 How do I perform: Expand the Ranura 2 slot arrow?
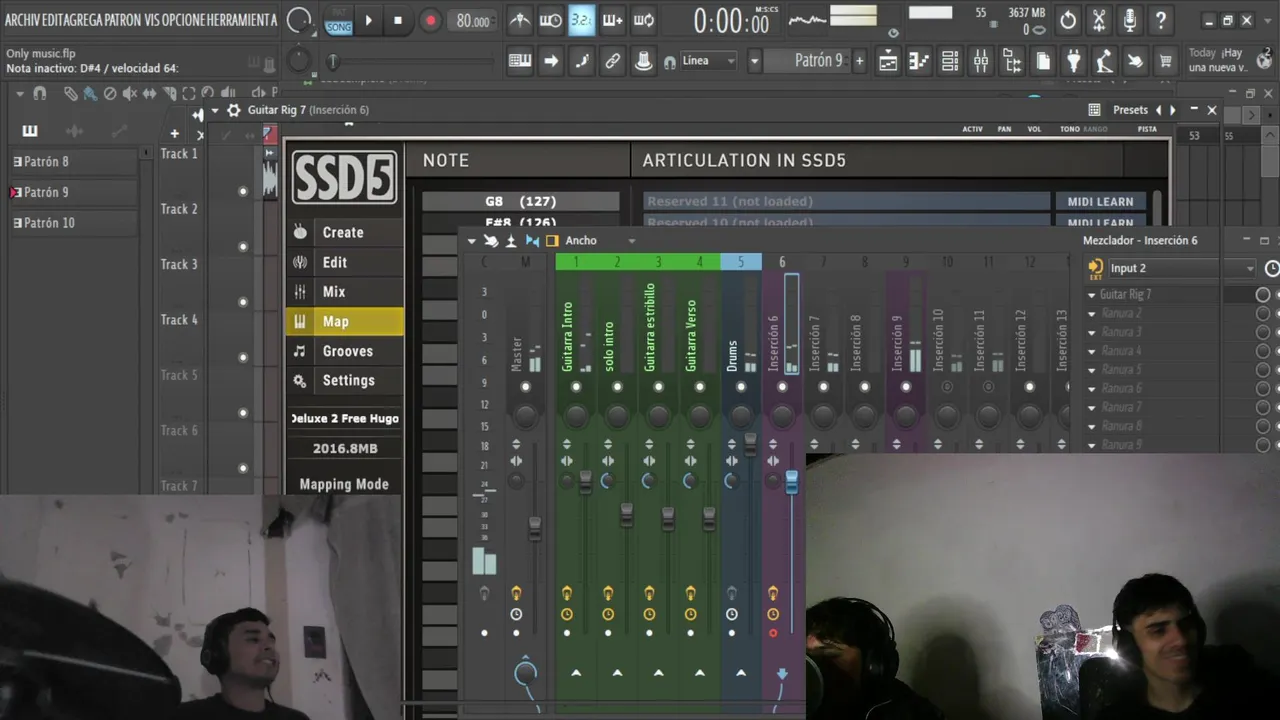click(x=1092, y=314)
